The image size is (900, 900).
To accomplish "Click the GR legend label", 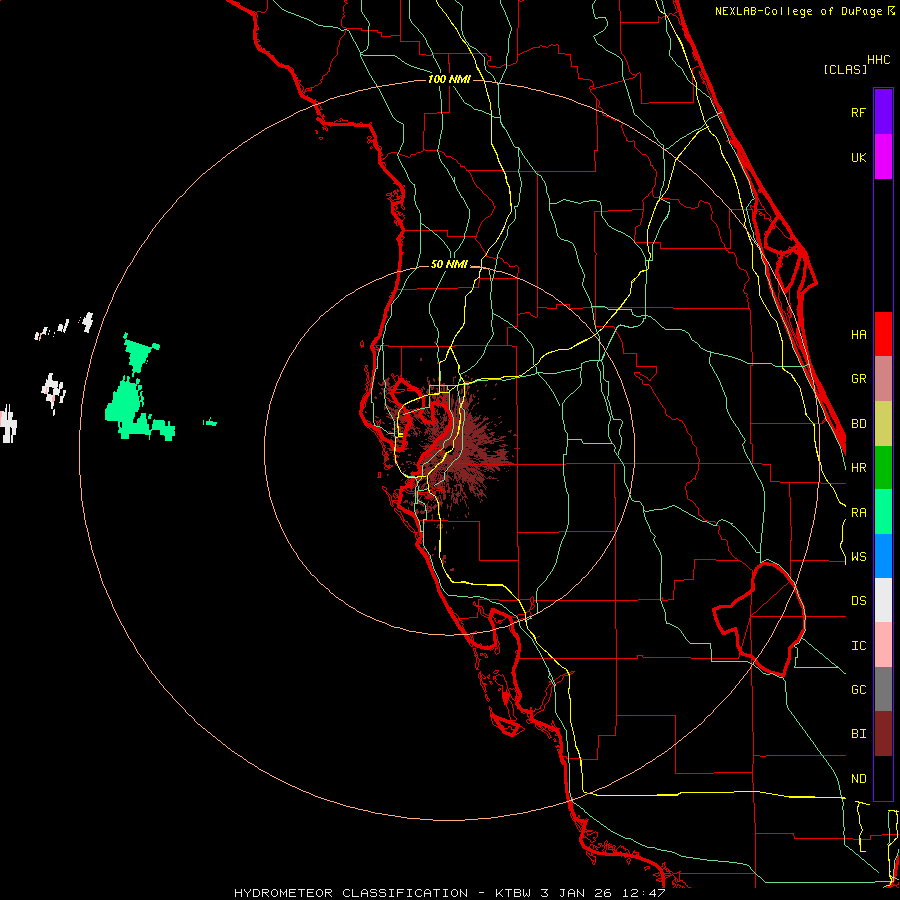I will (859, 379).
